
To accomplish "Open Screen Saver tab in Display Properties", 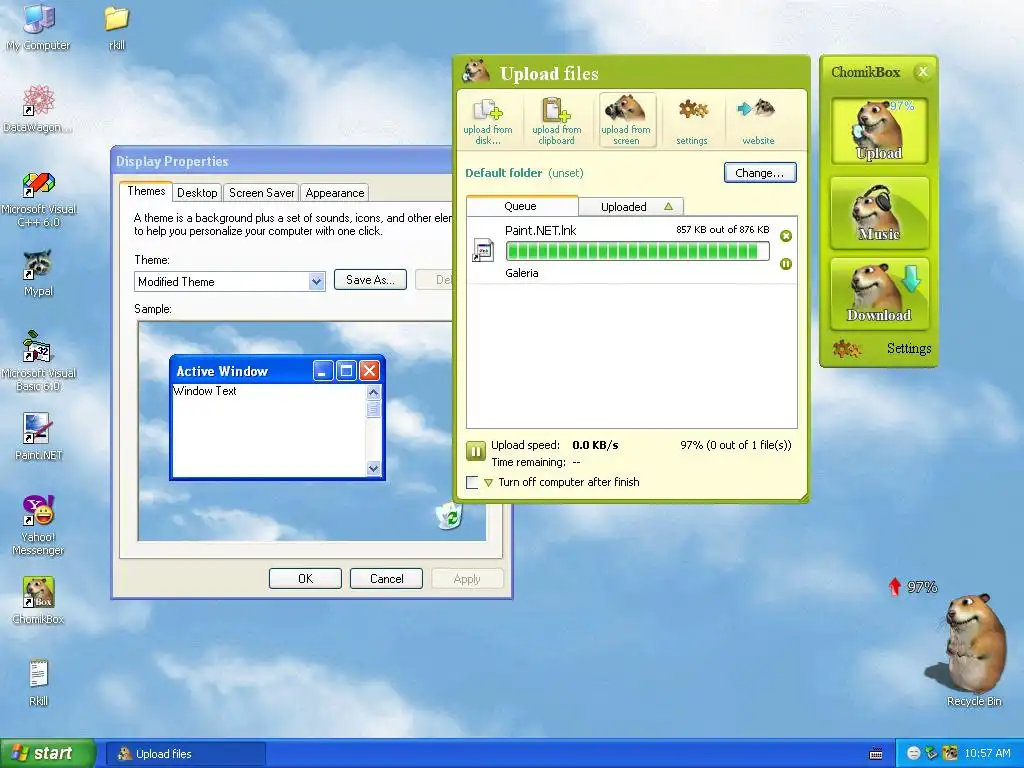I will [x=261, y=193].
